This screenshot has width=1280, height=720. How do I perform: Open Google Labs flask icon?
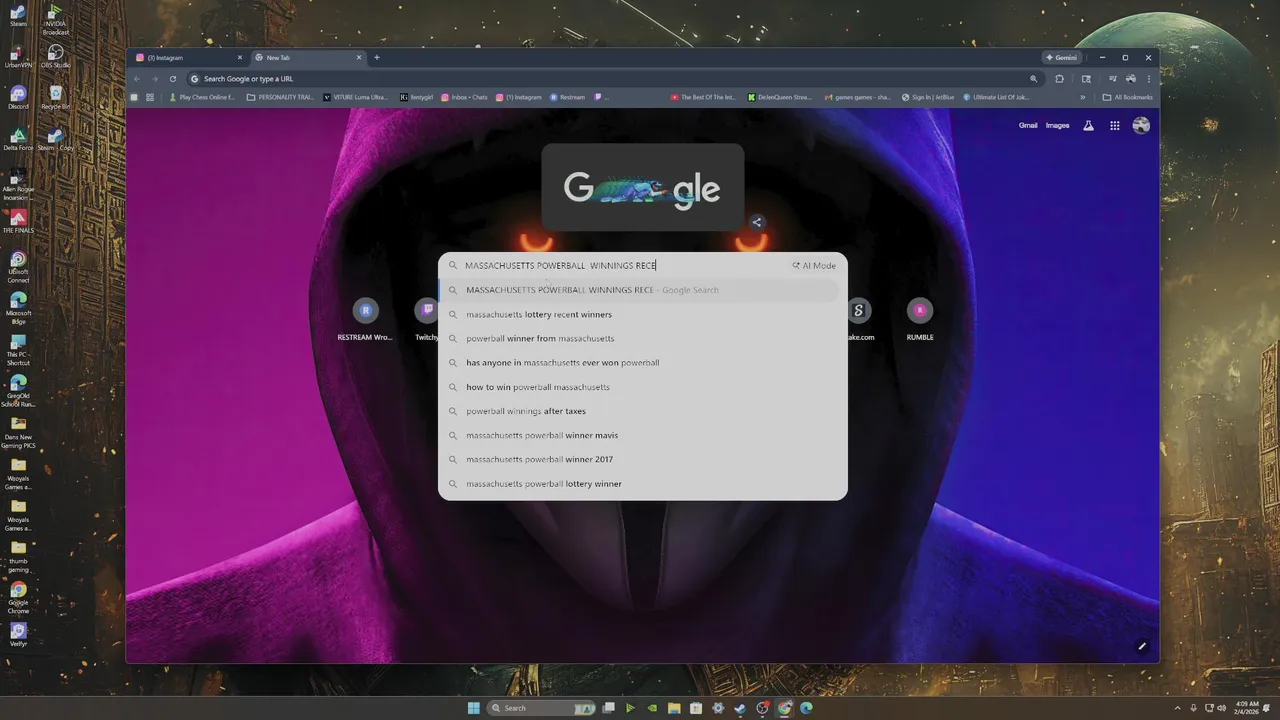[x=1088, y=126]
